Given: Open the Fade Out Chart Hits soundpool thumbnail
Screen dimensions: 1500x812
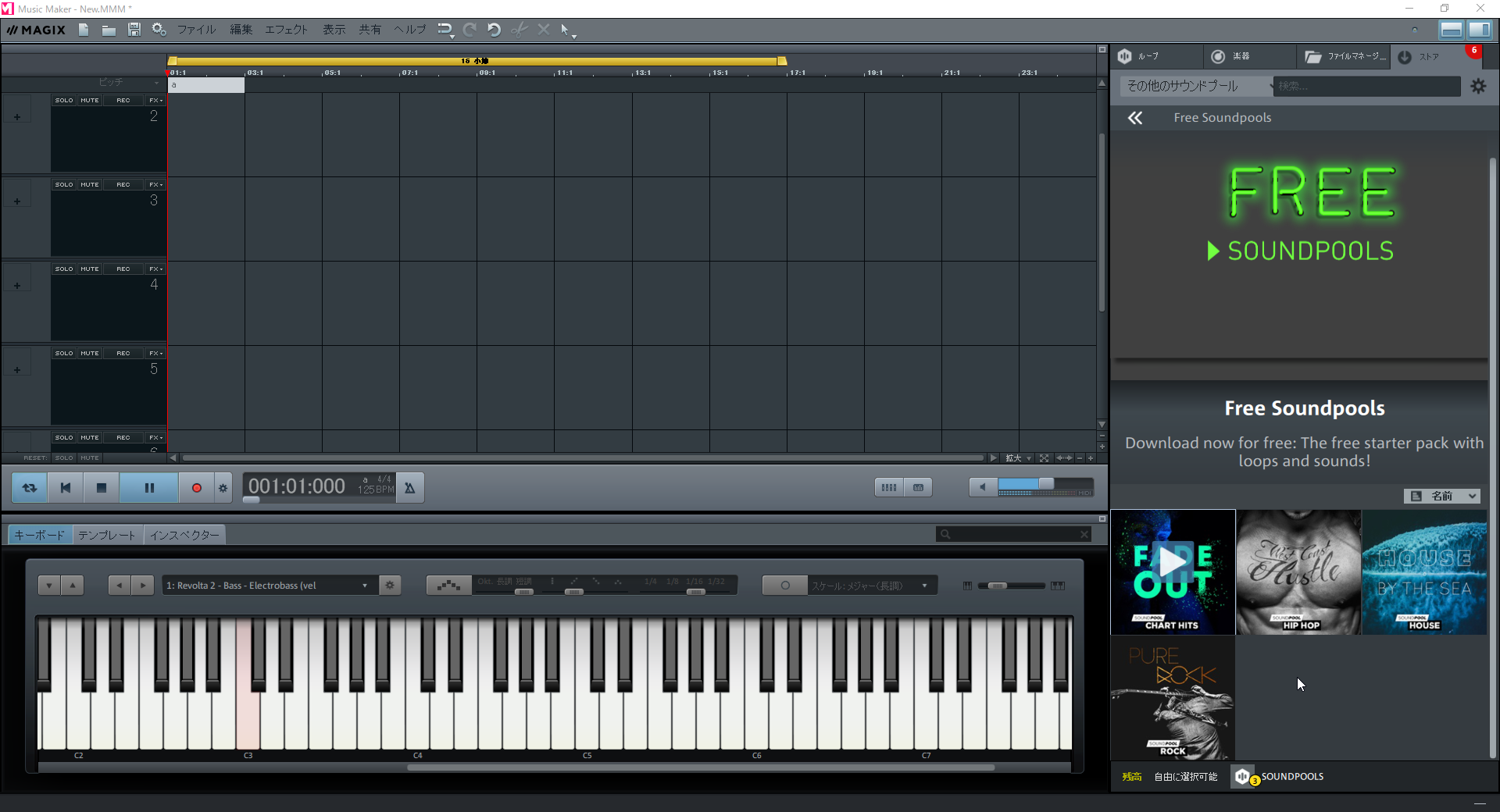Looking at the screenshot, I should 1173,572.
